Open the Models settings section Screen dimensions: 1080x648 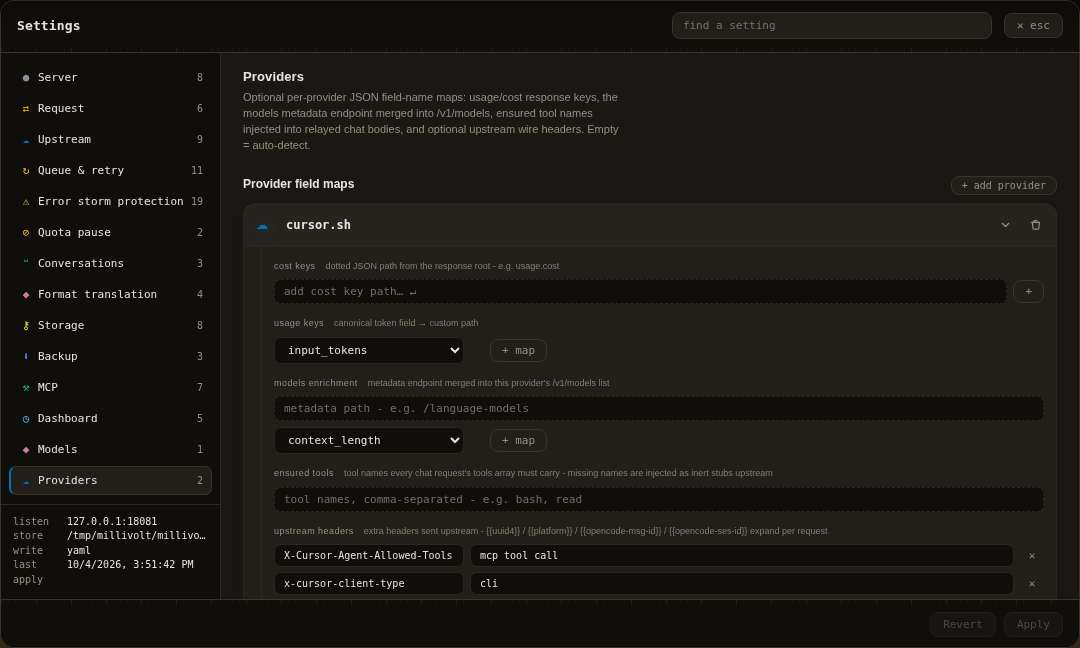[x=110, y=450]
